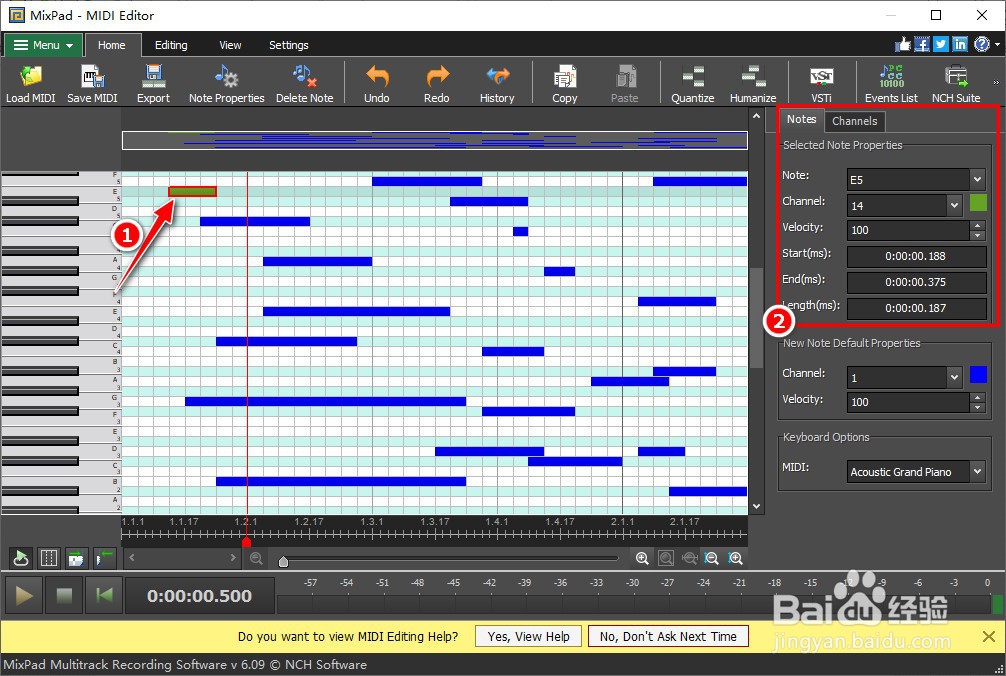Click the horizontal zoom slider handle
This screenshot has width=1006, height=676.
pos(283,562)
